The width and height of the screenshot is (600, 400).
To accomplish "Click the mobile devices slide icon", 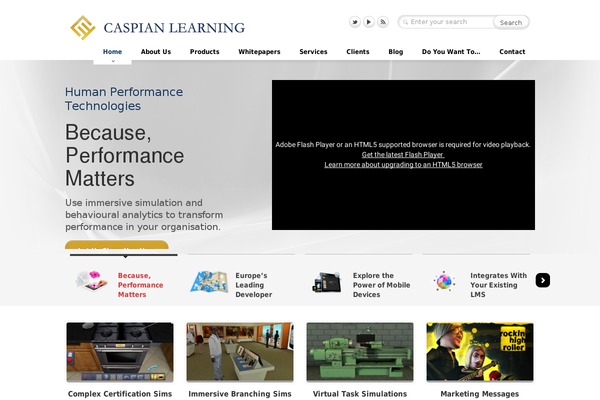I will pyautogui.click(x=326, y=282).
